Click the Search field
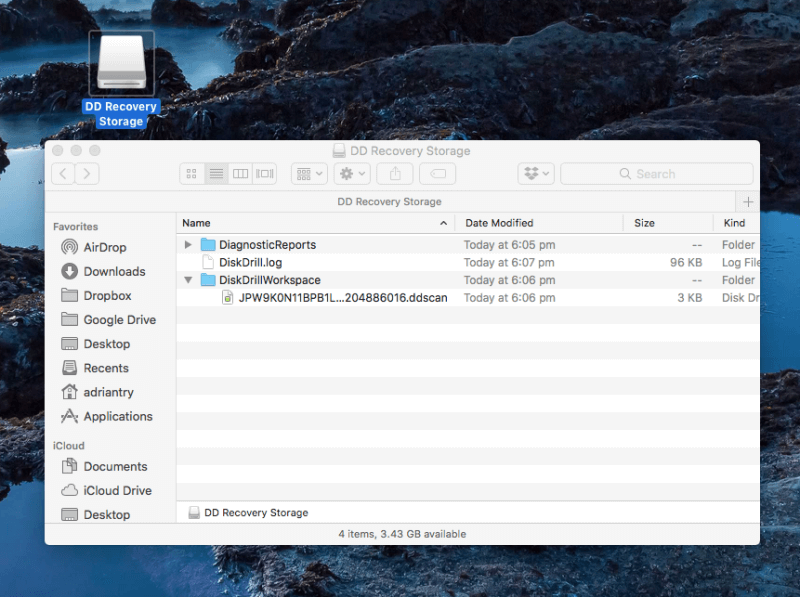800x597 pixels. click(x=656, y=174)
